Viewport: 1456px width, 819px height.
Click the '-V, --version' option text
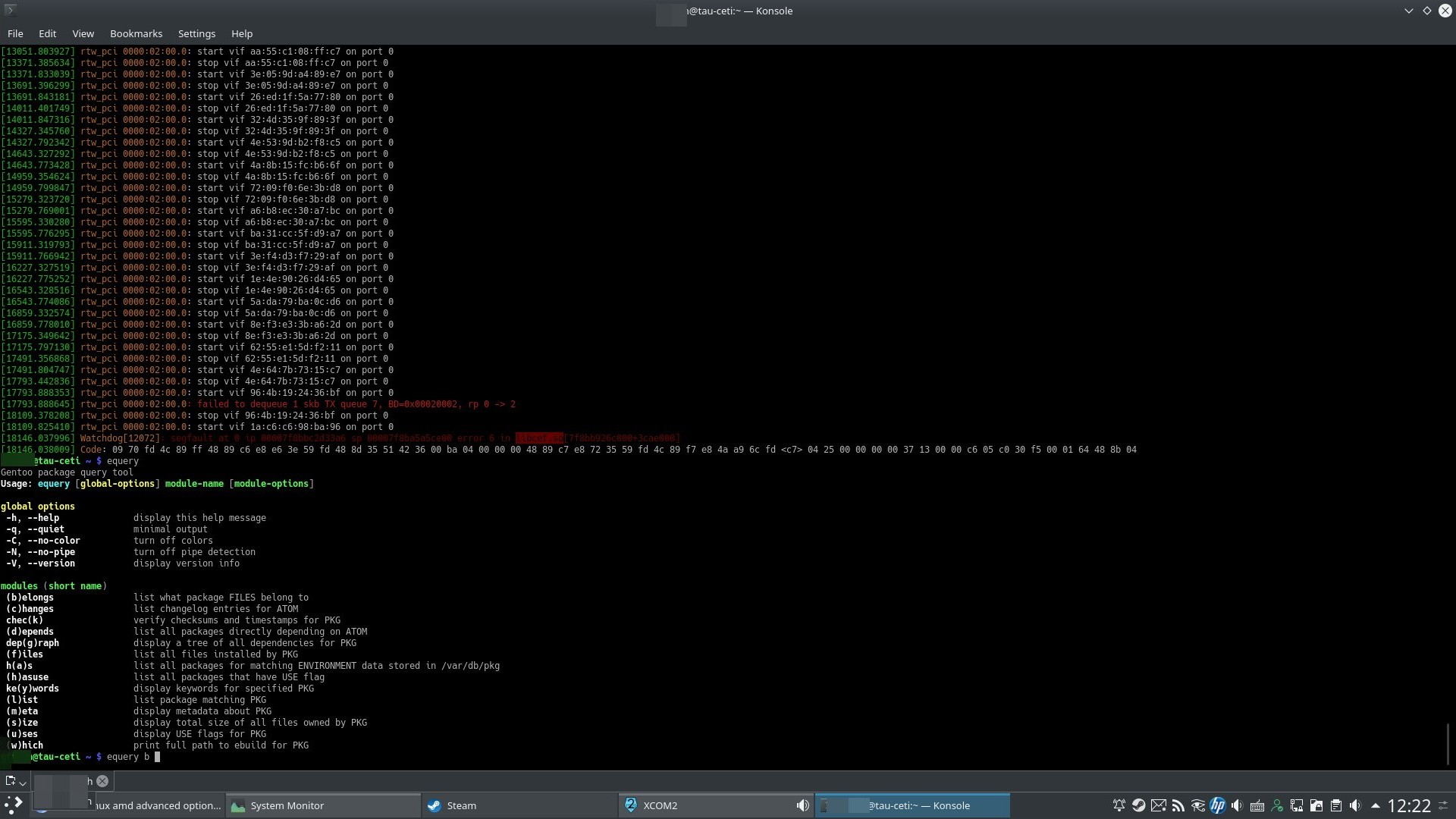click(x=40, y=563)
